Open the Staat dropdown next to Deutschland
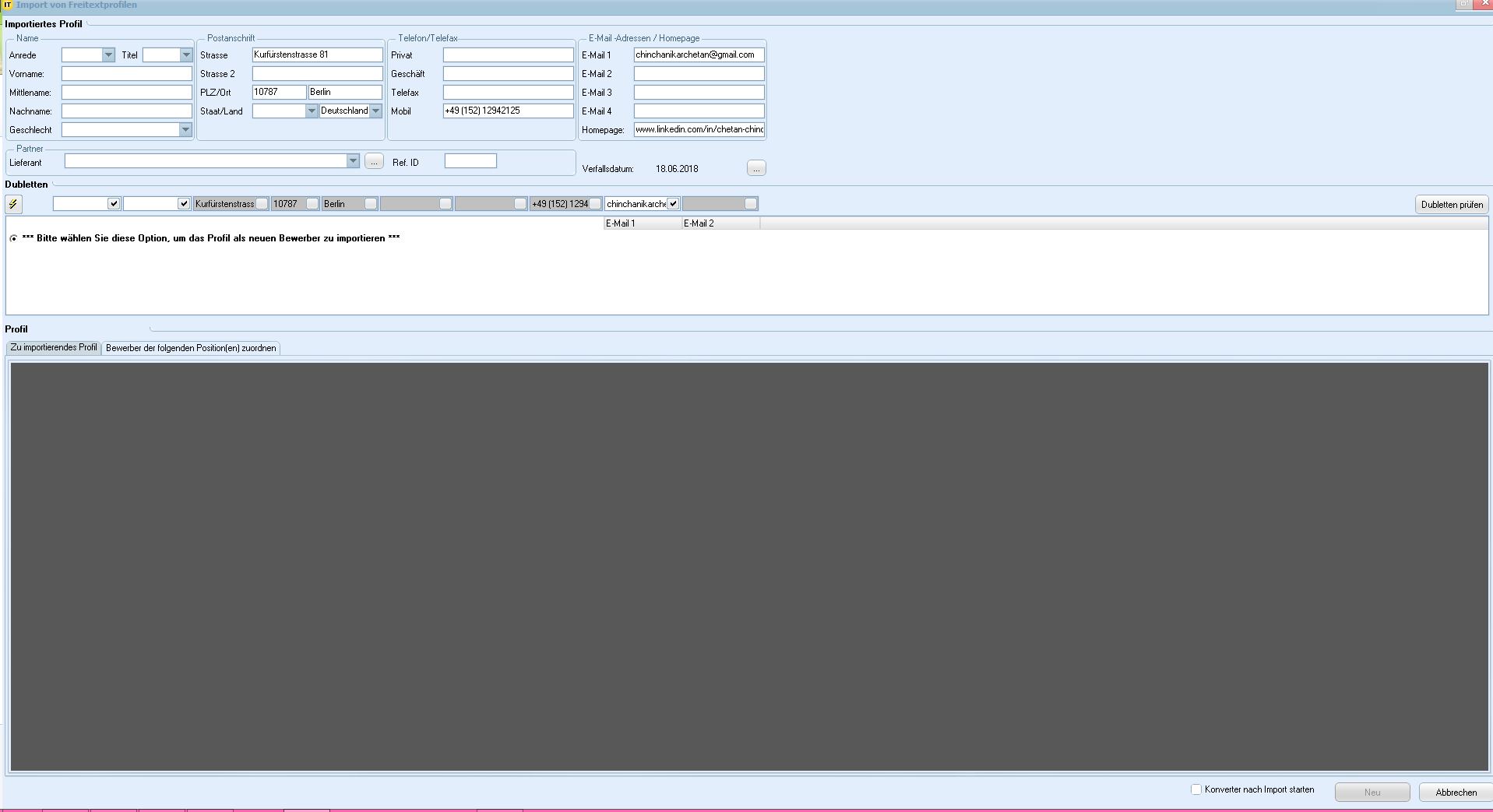 [312, 111]
